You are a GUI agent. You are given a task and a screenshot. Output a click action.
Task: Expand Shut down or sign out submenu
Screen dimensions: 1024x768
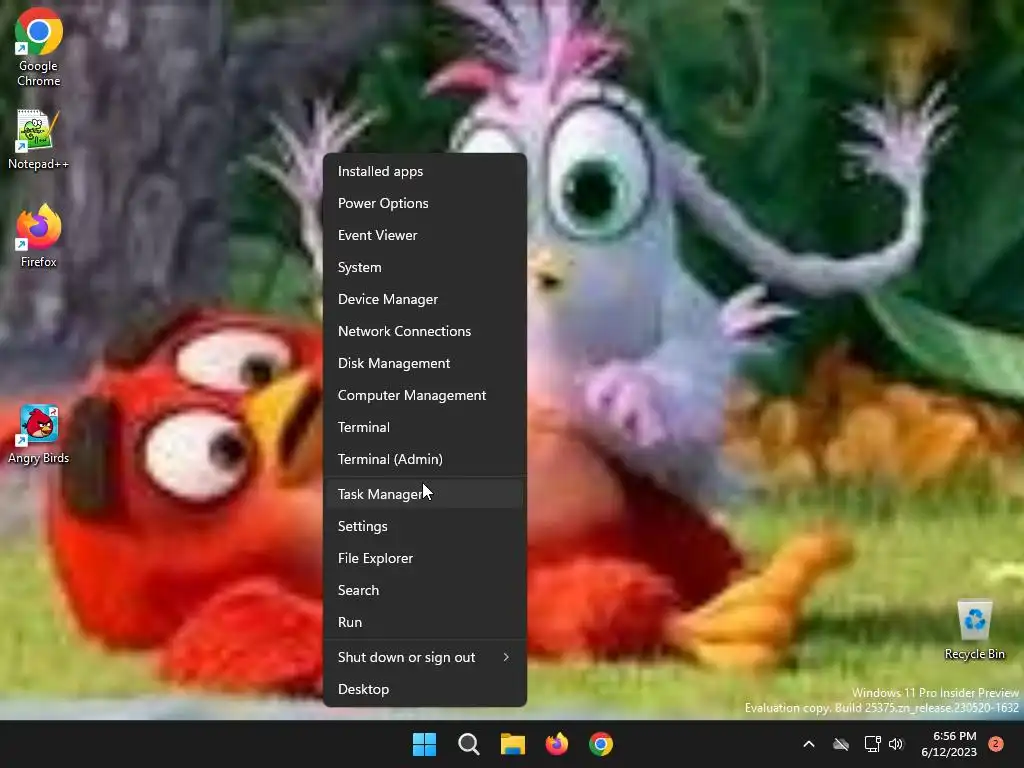pos(424,657)
